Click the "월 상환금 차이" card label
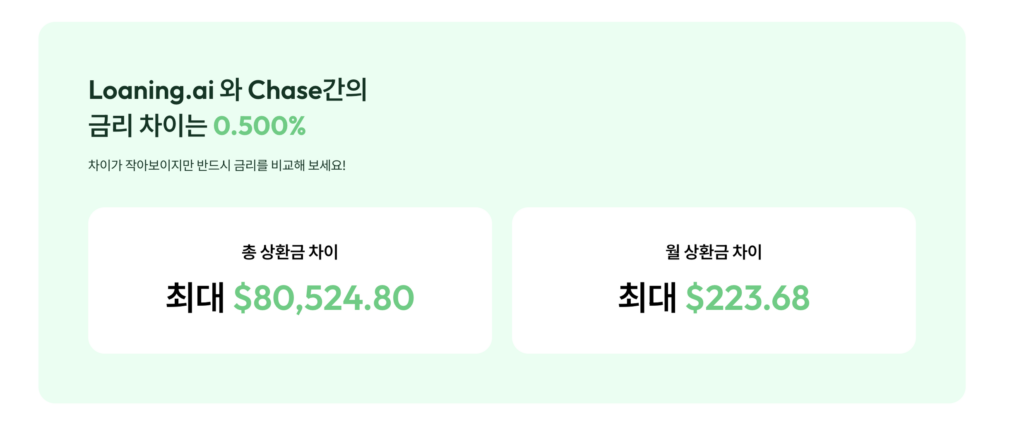 (x=713, y=252)
